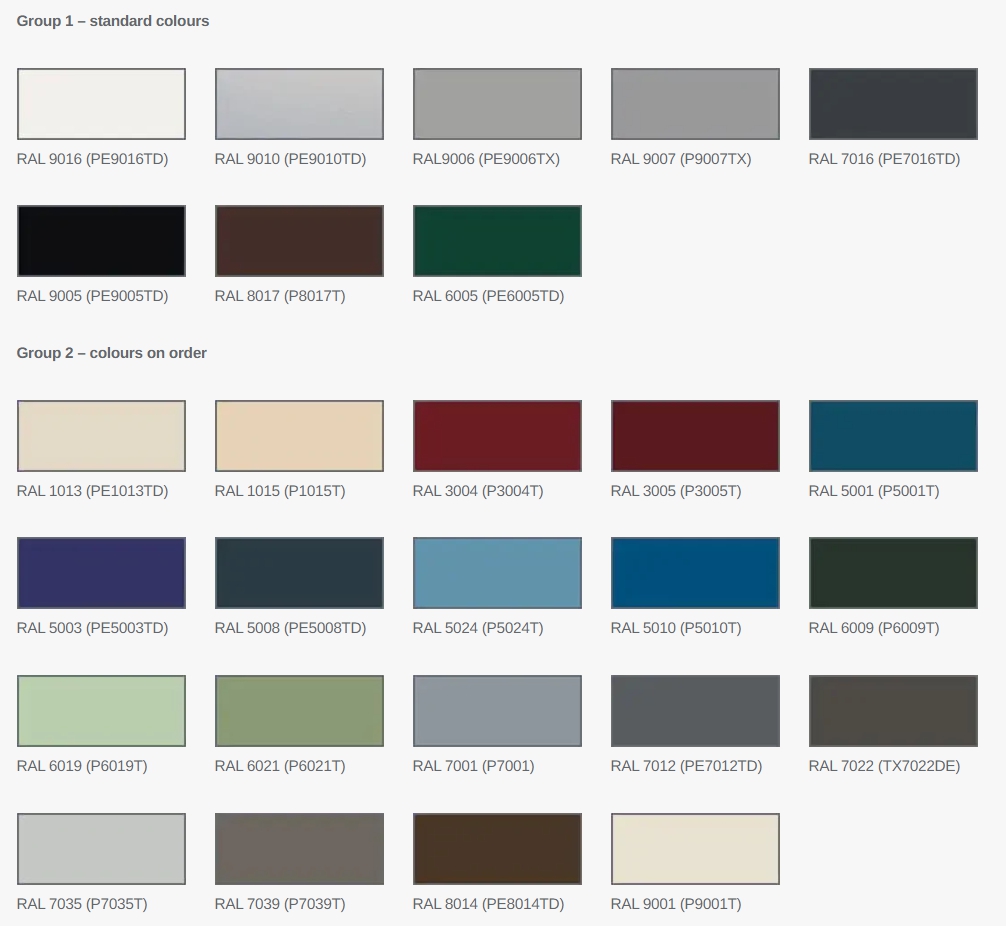Click 'Group 1 – standard colours' heading

coord(113,21)
